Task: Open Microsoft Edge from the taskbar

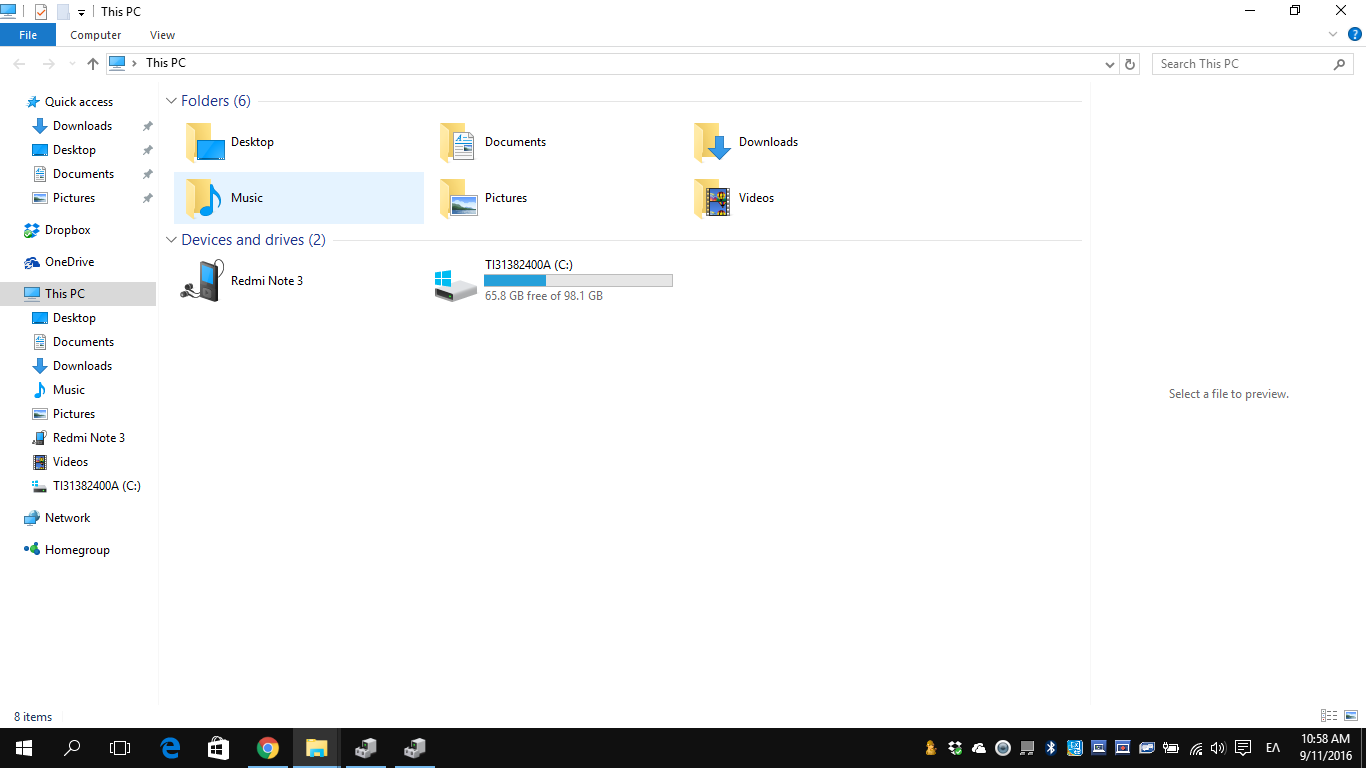Action: 170,748
